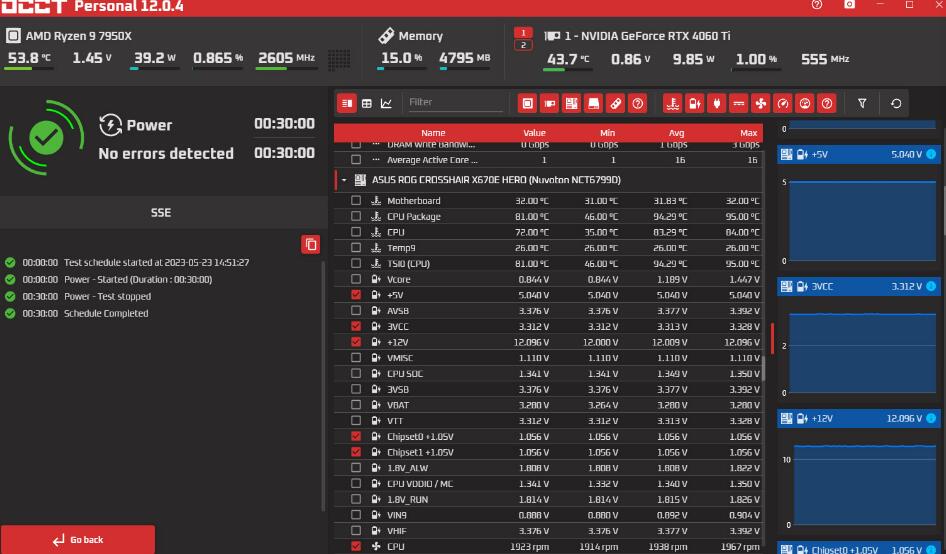Select the Average Active Core row
946x554 pixels.
click(548, 160)
